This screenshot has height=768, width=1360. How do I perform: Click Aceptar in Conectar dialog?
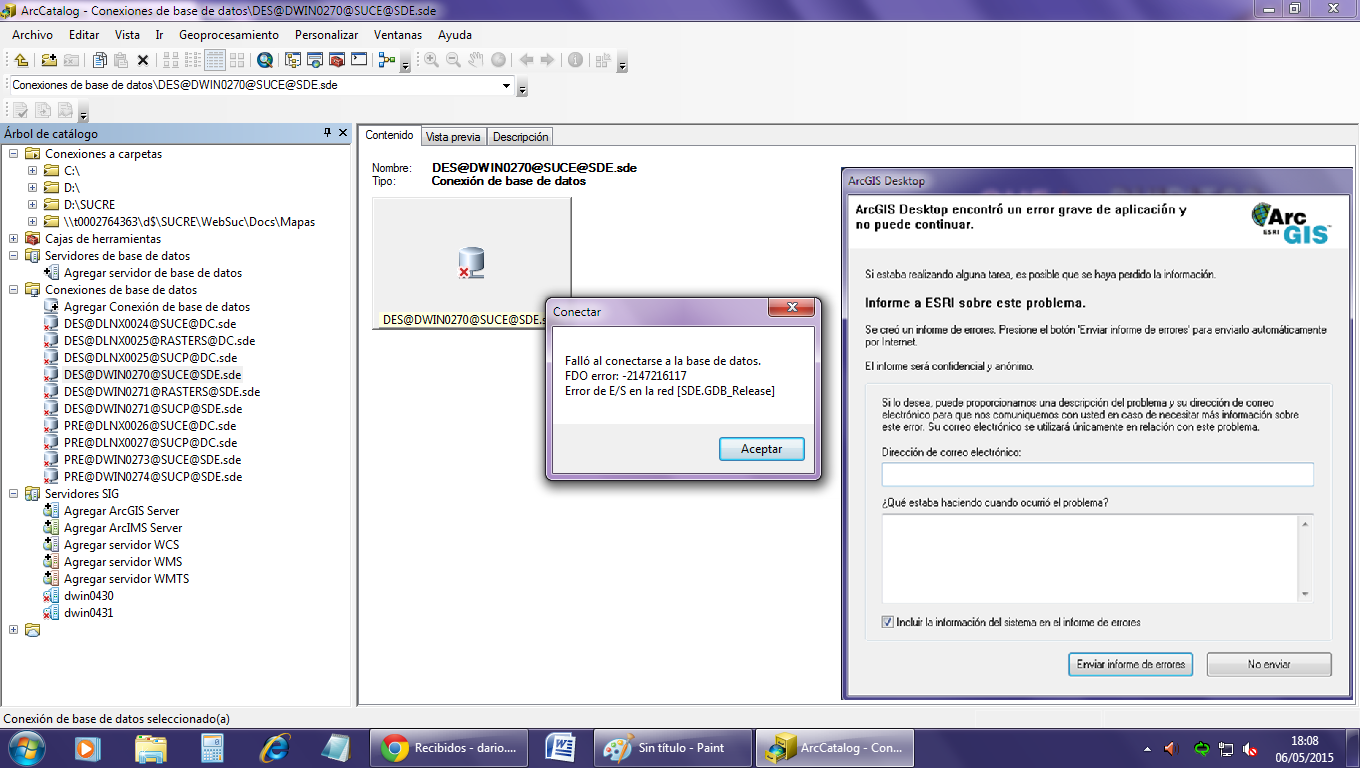coord(762,449)
